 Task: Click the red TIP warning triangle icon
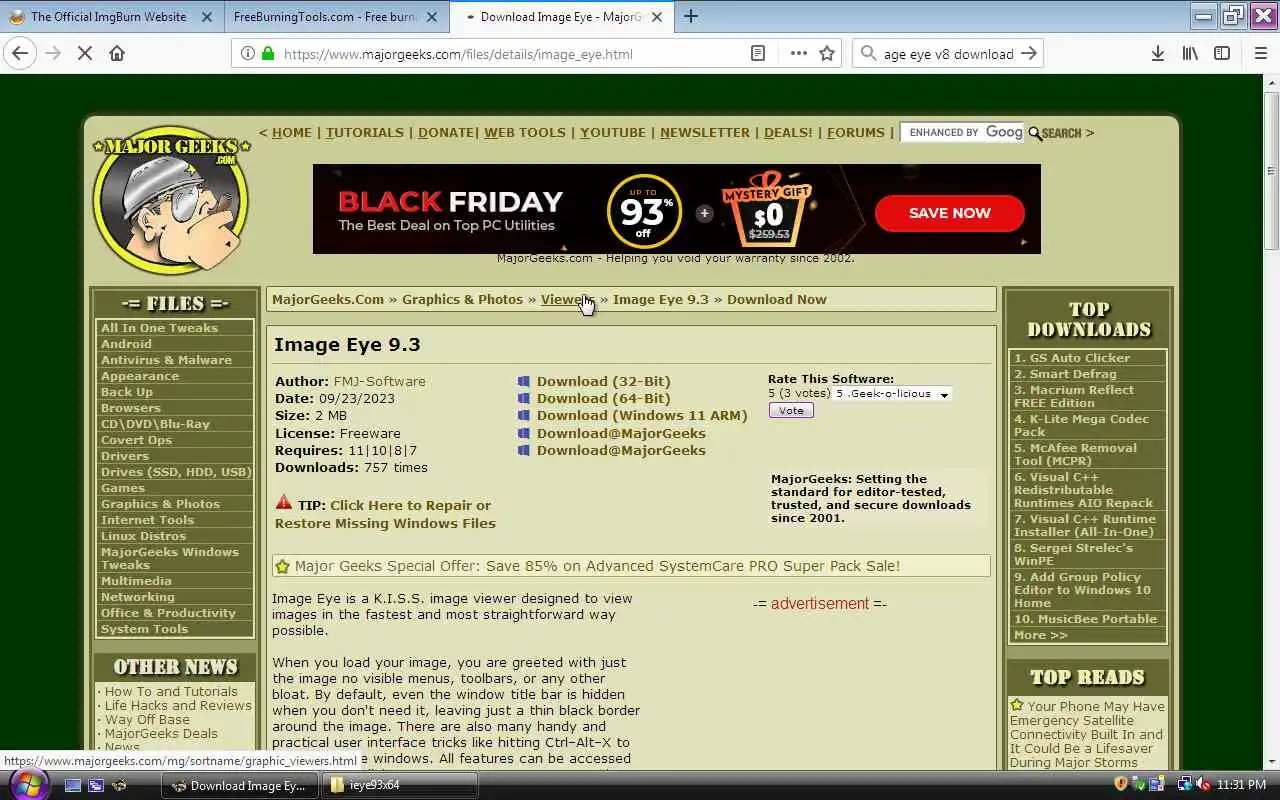pyautogui.click(x=284, y=503)
